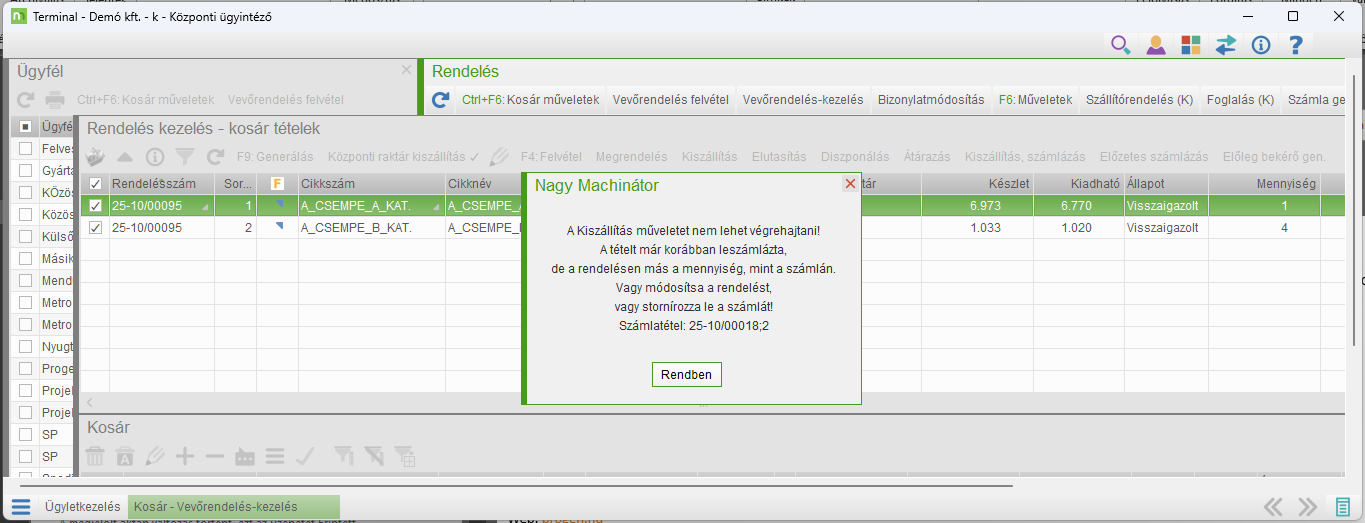
Task: Click the up triangle icon in kosár tételek toolbar
Action: [125, 157]
